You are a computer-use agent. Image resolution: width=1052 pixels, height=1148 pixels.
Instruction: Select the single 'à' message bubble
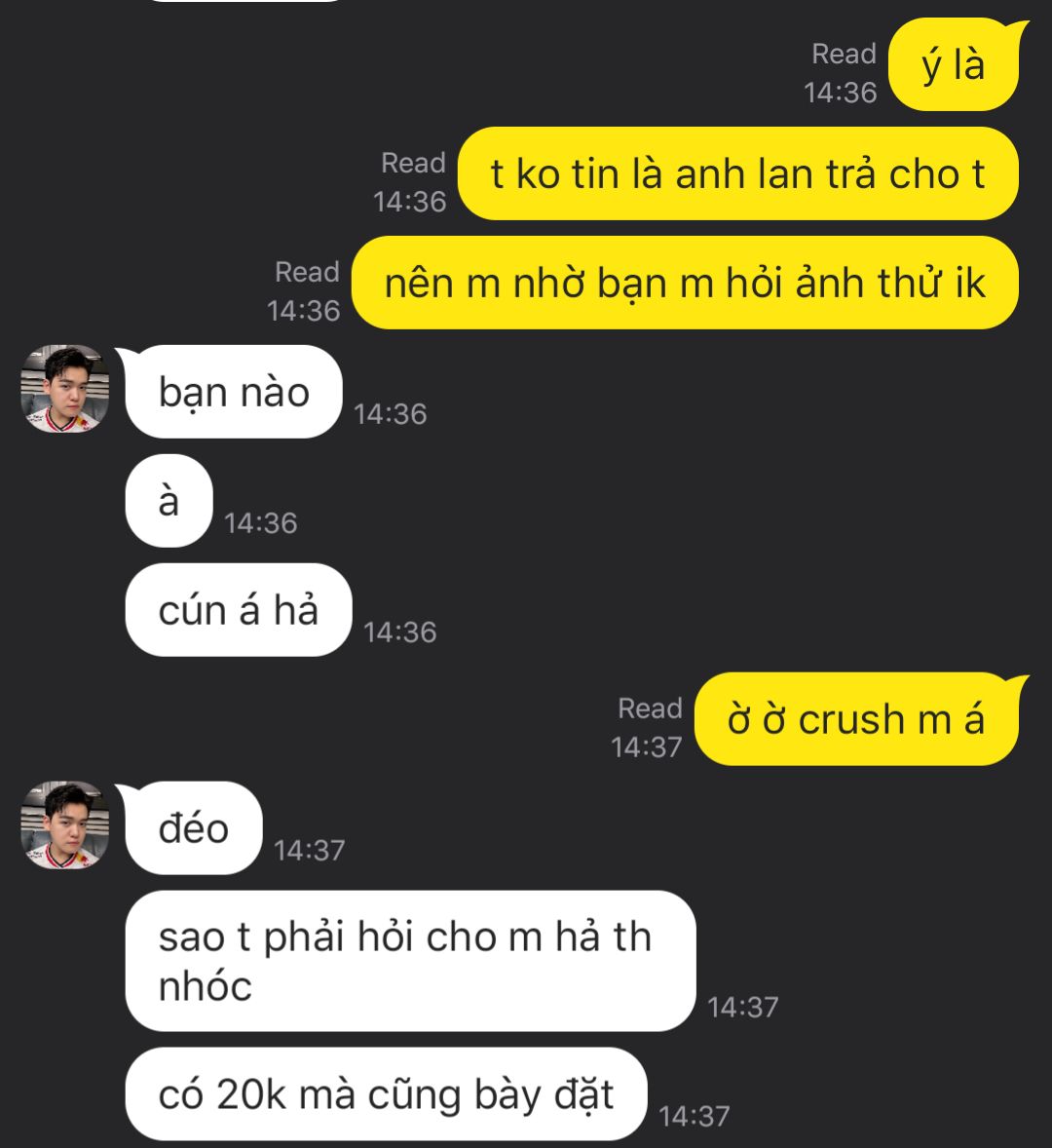tap(169, 501)
